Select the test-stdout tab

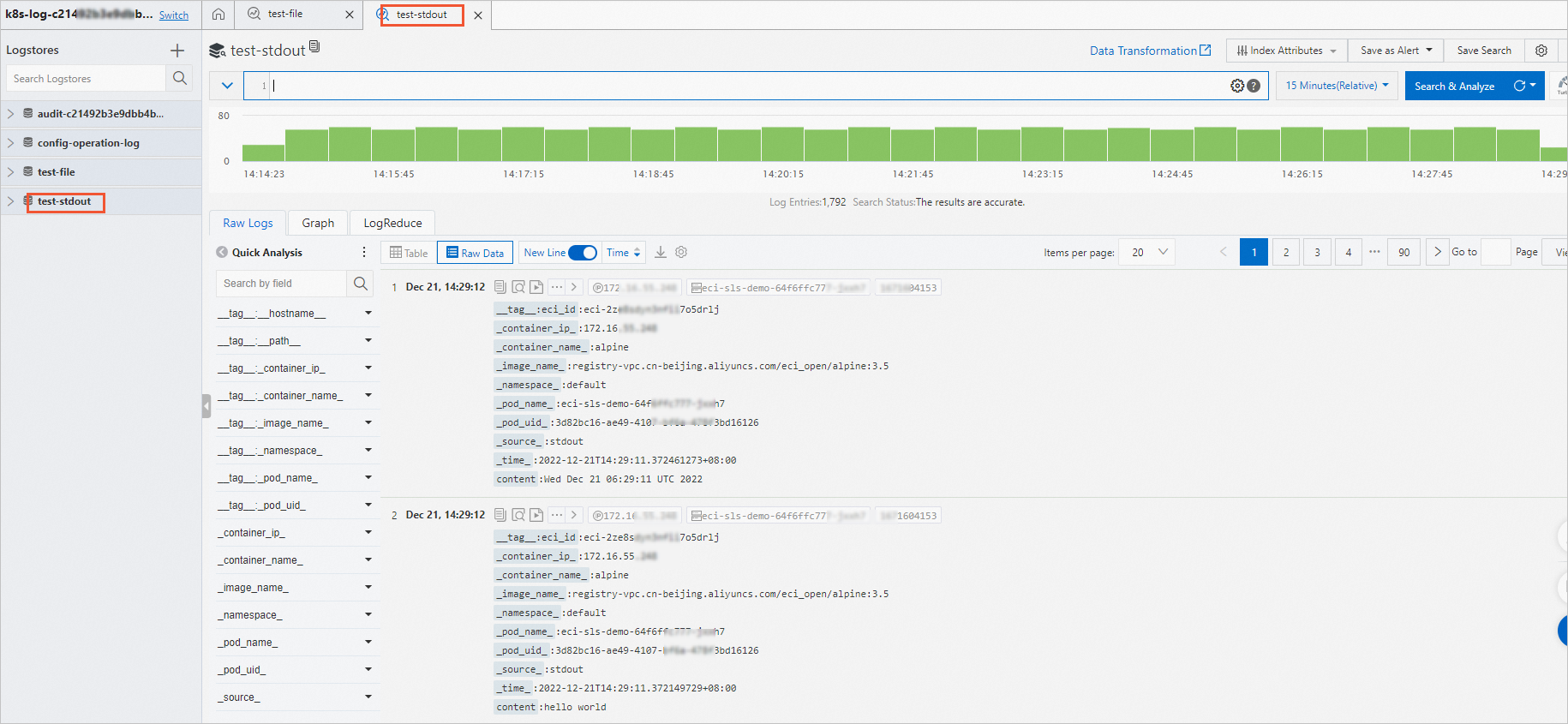(x=422, y=15)
